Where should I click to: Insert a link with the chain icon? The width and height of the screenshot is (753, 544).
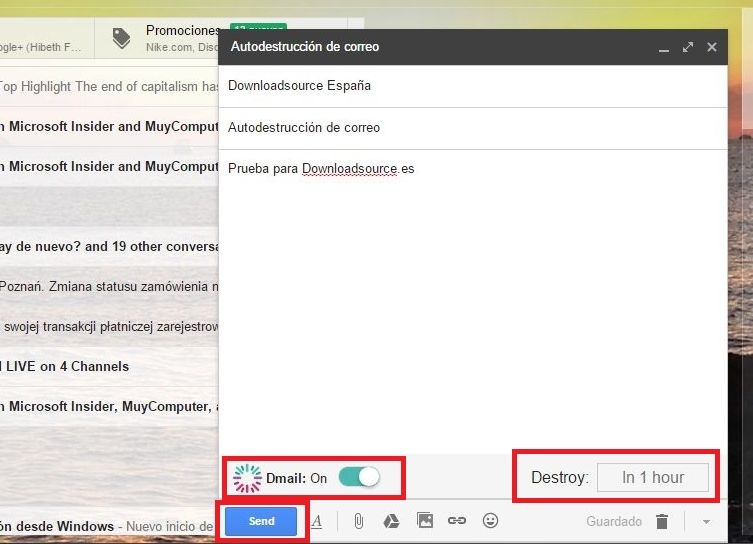(457, 520)
